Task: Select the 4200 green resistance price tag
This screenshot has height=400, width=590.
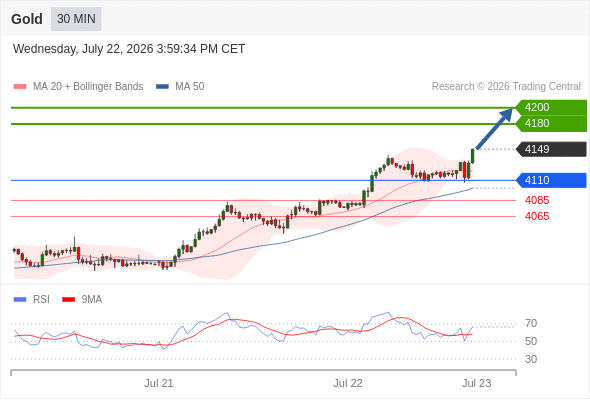Action: point(551,108)
